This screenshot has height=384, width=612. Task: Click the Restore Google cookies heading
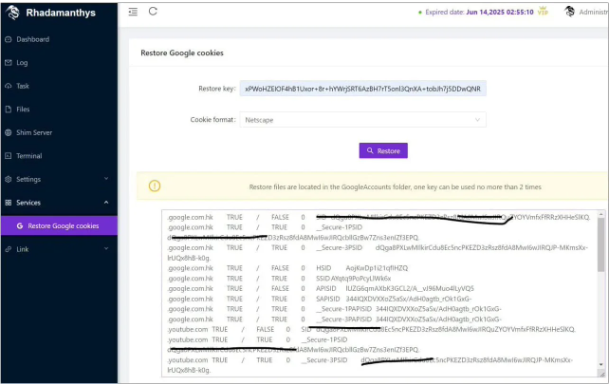(x=182, y=53)
